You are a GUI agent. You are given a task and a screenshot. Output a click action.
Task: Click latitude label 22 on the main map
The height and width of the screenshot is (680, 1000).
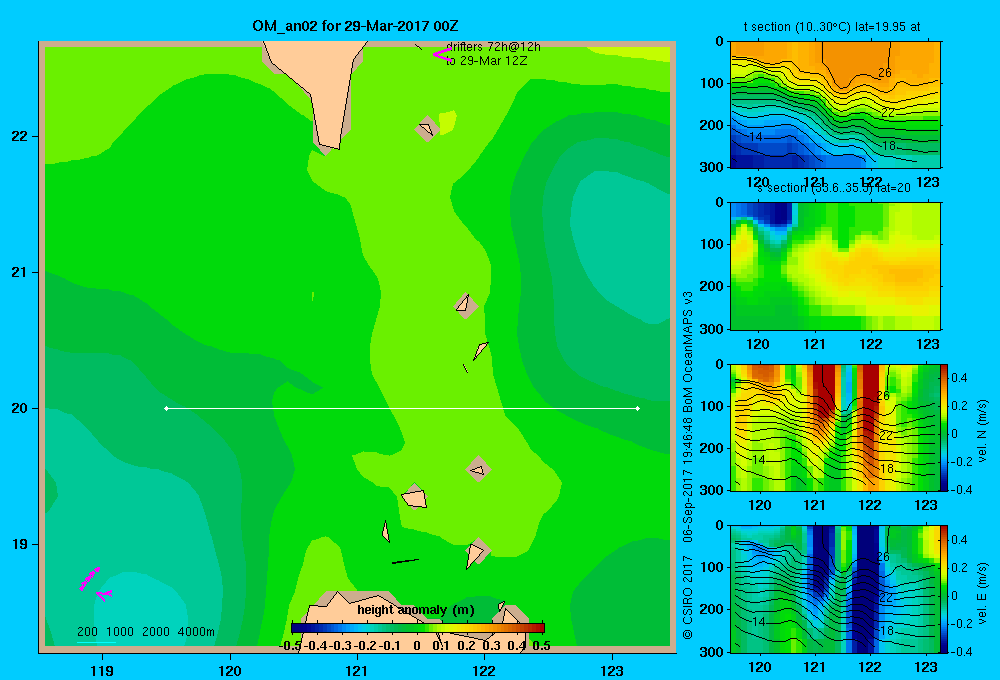coord(20,137)
